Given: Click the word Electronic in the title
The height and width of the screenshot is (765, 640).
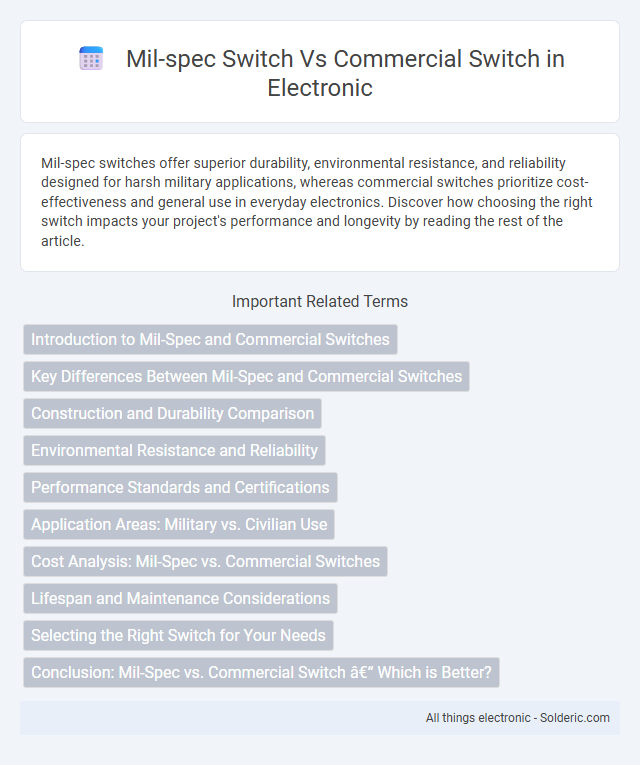Looking at the screenshot, I should [x=320, y=88].
